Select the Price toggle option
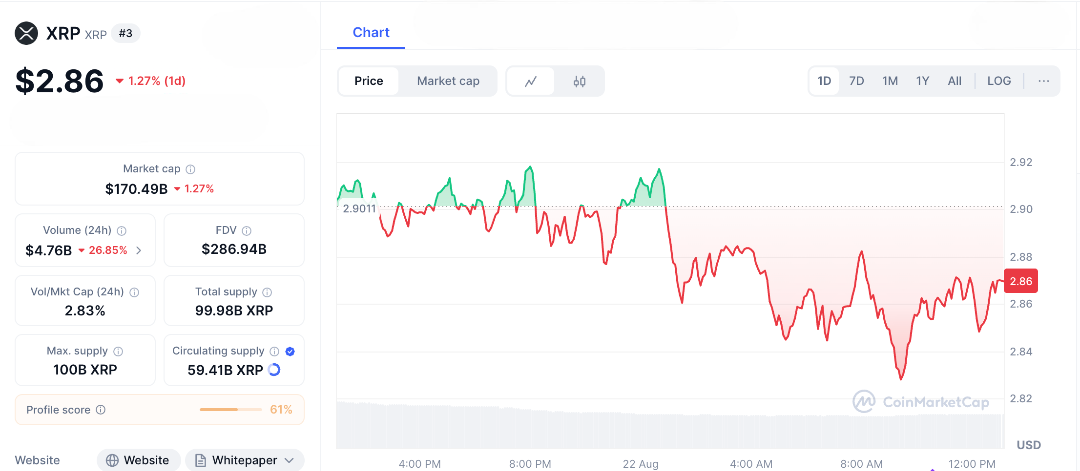1080x471 pixels. pos(368,81)
